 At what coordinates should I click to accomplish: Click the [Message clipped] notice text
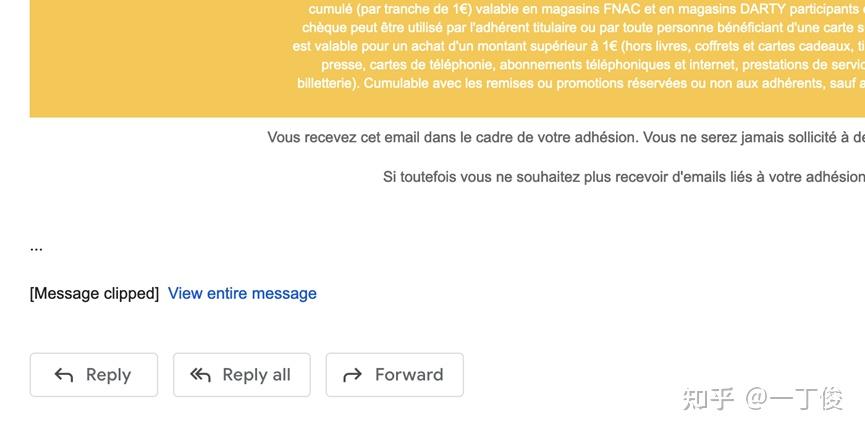click(94, 293)
